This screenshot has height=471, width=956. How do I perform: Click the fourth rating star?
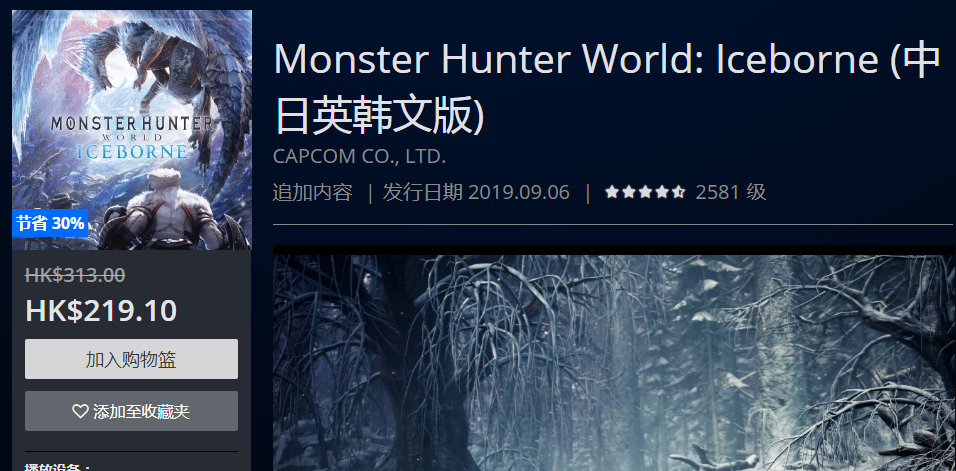click(x=662, y=193)
